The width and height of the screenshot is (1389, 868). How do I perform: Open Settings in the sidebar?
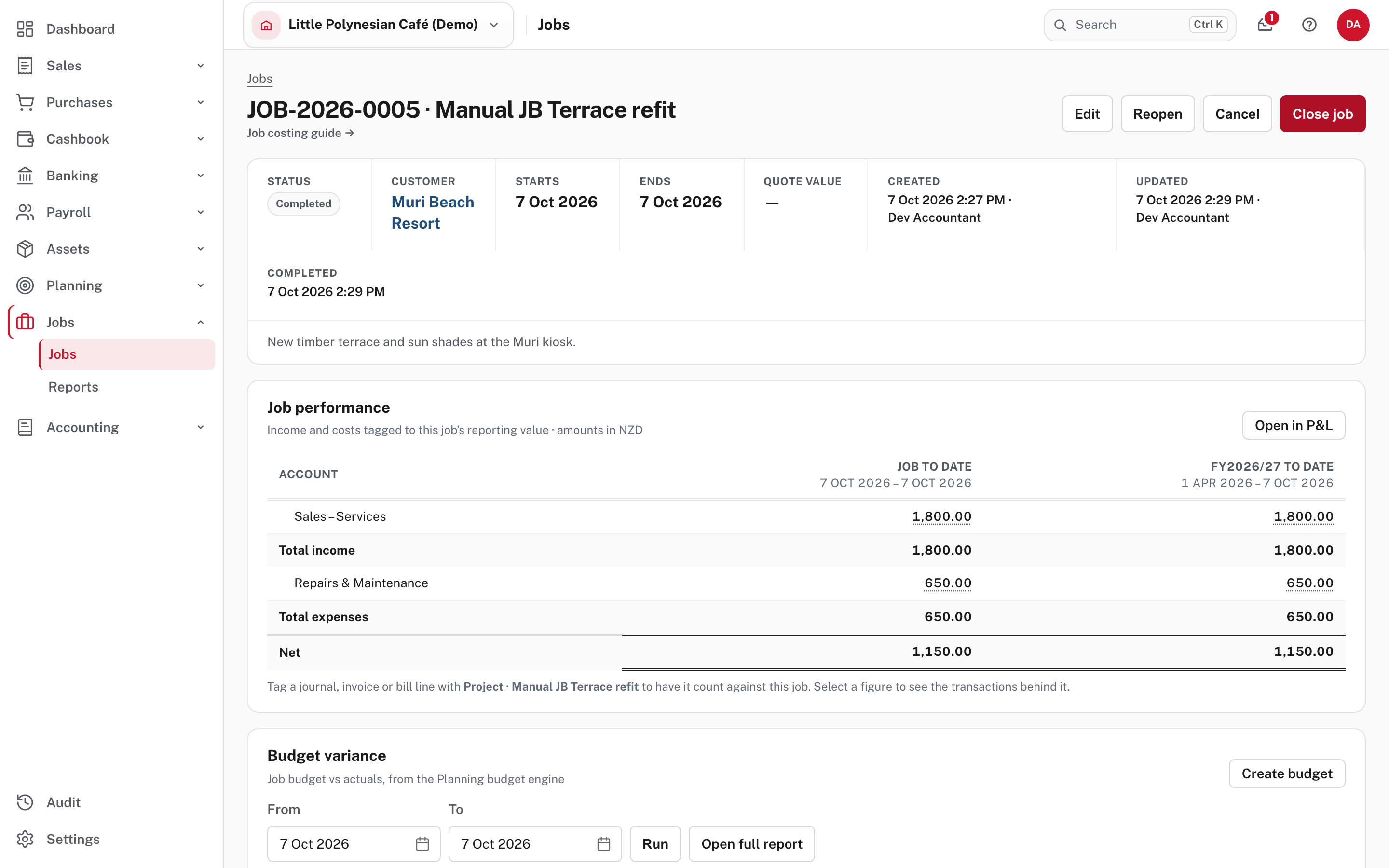(x=111, y=839)
